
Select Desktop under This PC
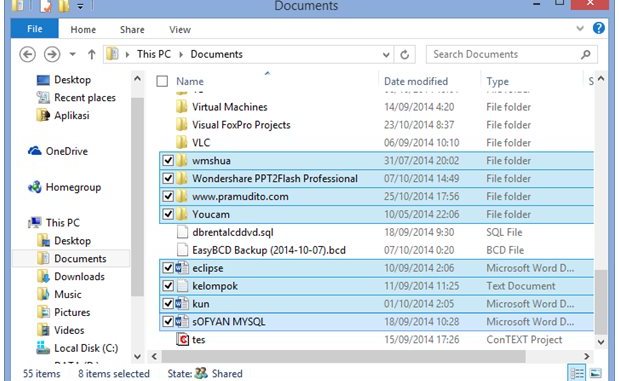(72, 240)
